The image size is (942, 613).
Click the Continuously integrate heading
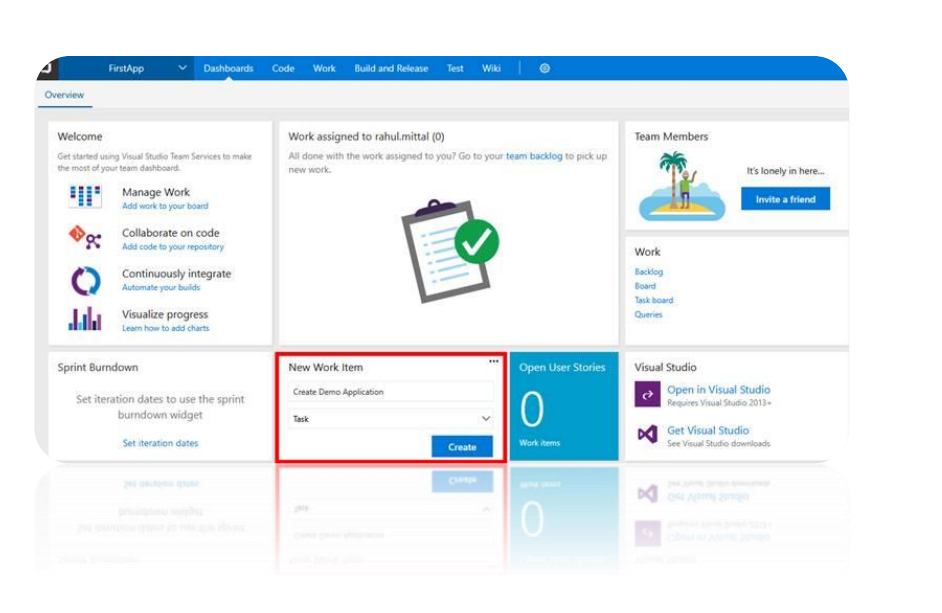177,273
